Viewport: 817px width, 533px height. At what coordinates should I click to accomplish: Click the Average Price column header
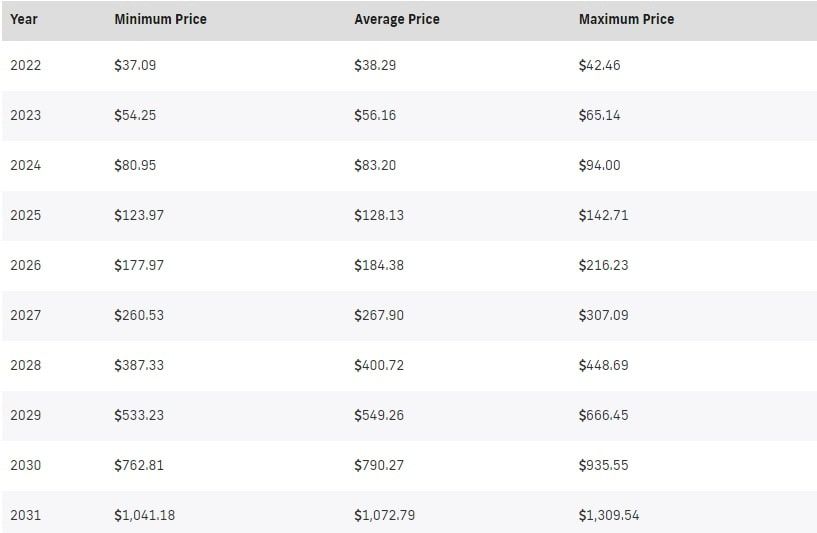coord(397,19)
